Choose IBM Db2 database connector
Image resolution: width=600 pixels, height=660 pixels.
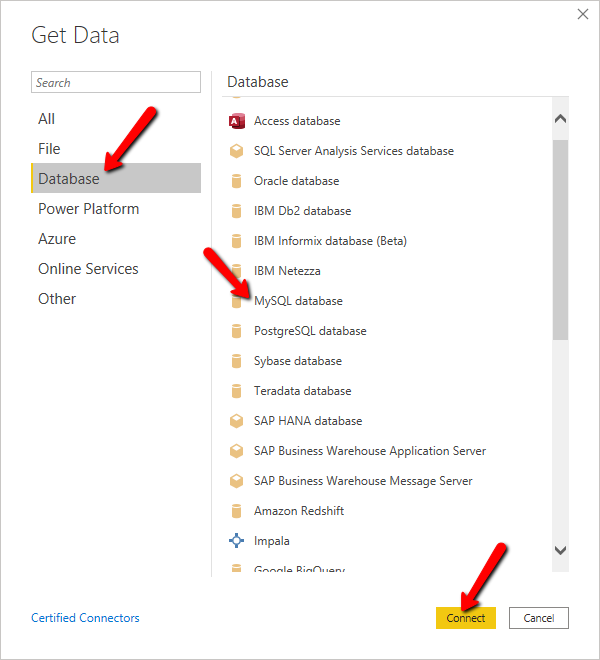(387, 211)
